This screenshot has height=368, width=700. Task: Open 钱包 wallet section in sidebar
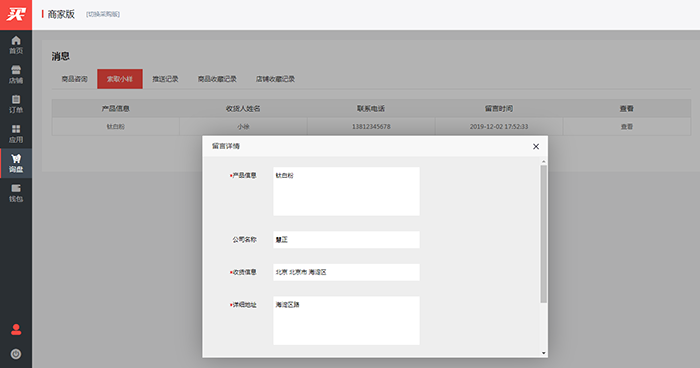[x=16, y=193]
